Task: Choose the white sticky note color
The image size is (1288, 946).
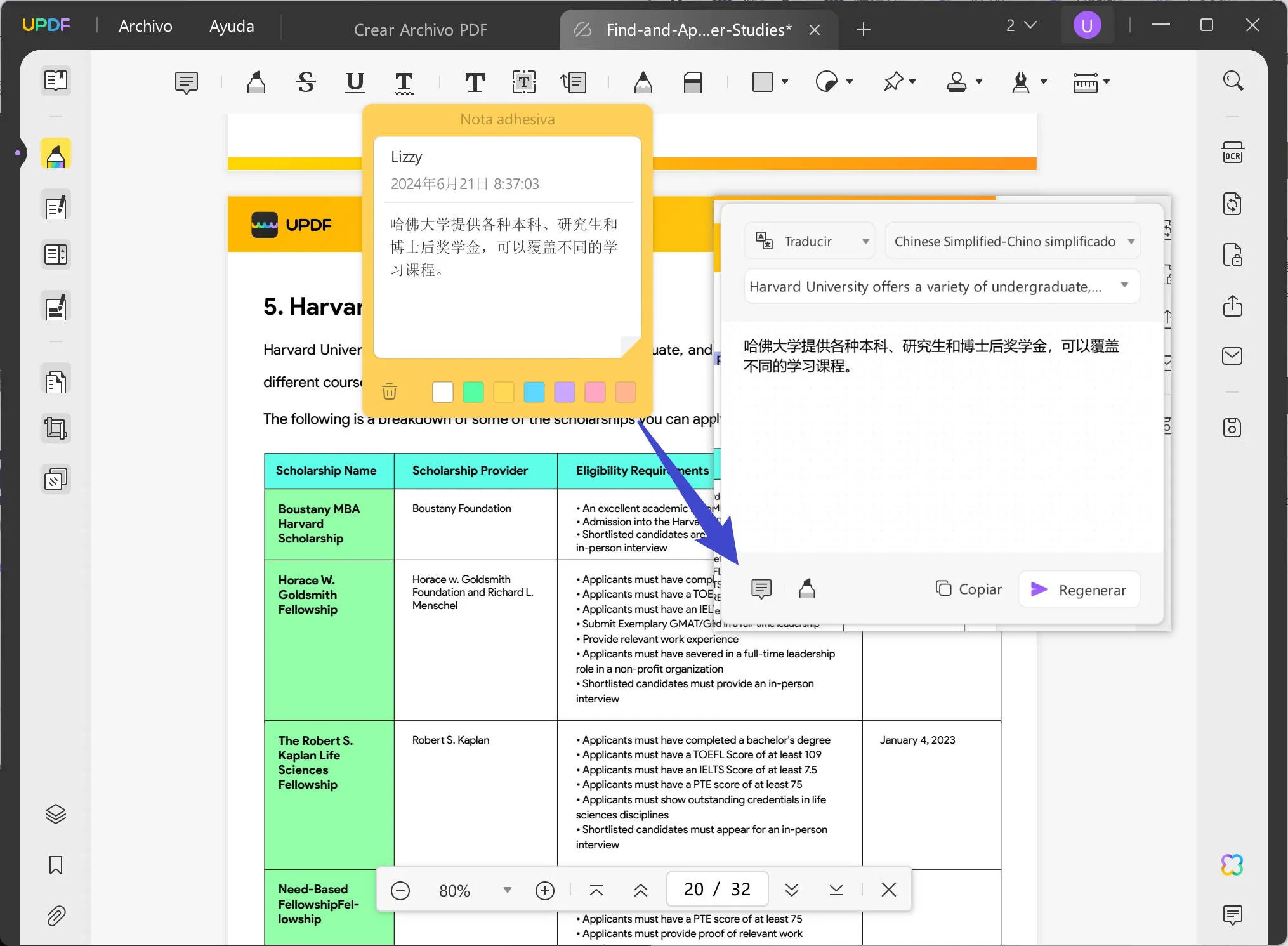Action: [x=443, y=392]
